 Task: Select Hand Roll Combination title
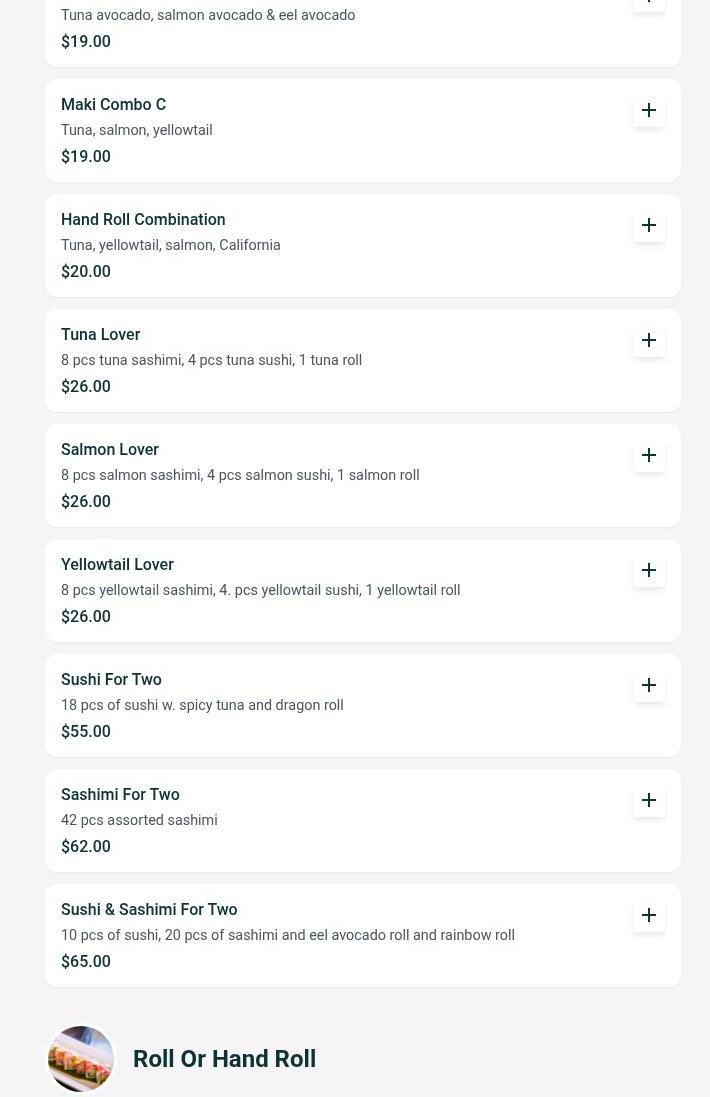click(143, 219)
